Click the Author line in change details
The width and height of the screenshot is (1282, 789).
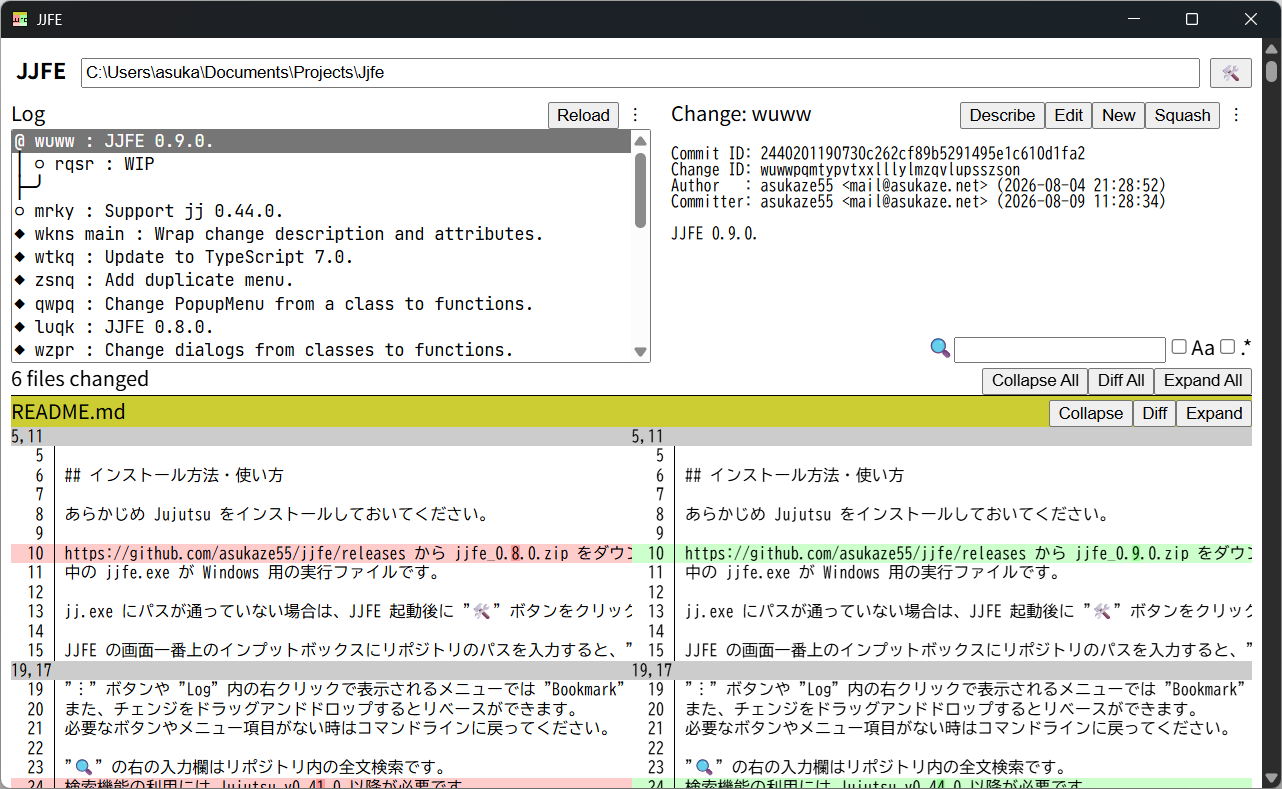point(918,186)
